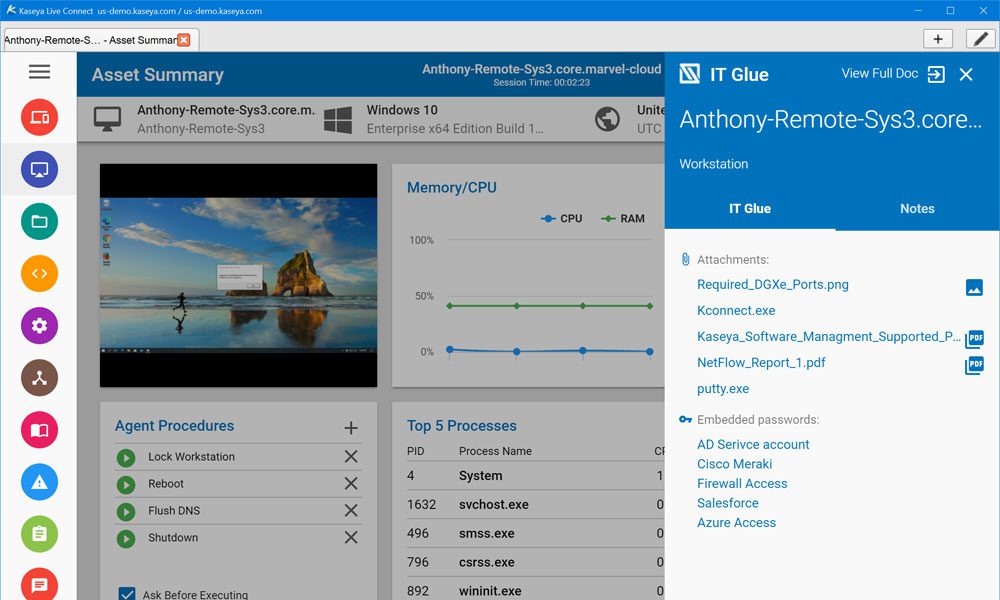Select the csrss.exe process row
Screen dimensions: 1000x600
tap(535, 562)
